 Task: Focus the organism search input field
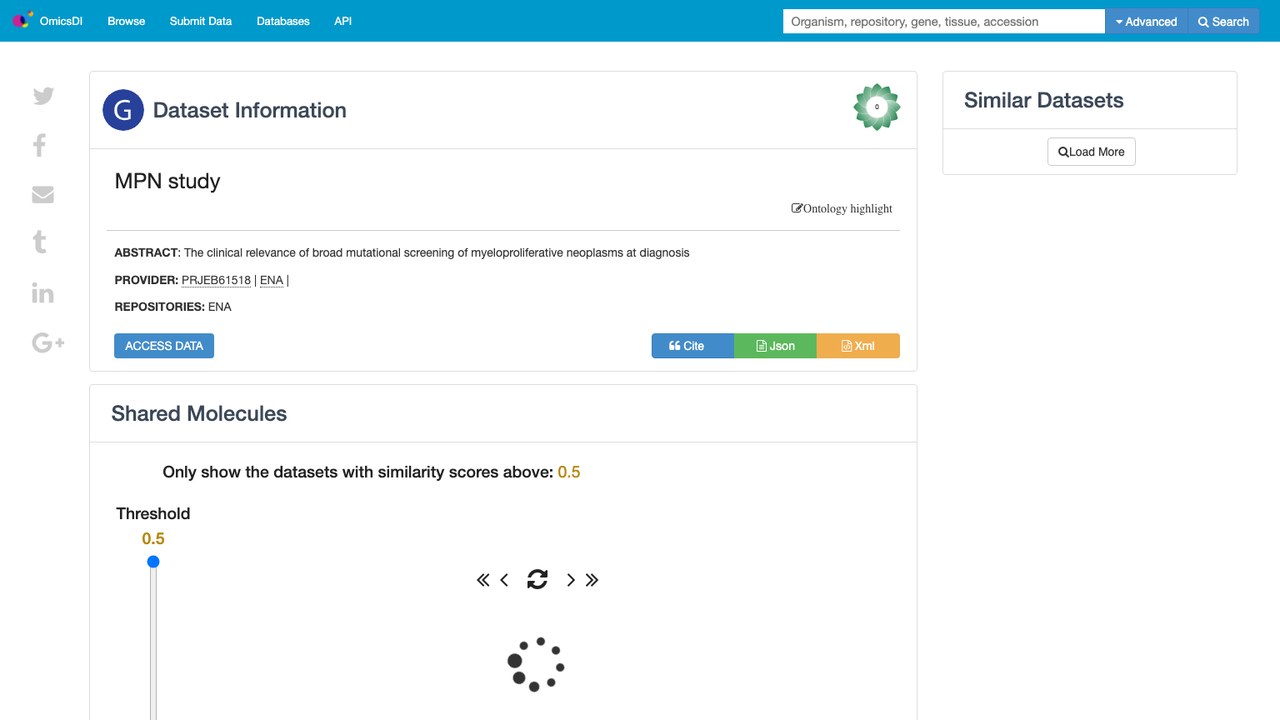[x=944, y=21]
